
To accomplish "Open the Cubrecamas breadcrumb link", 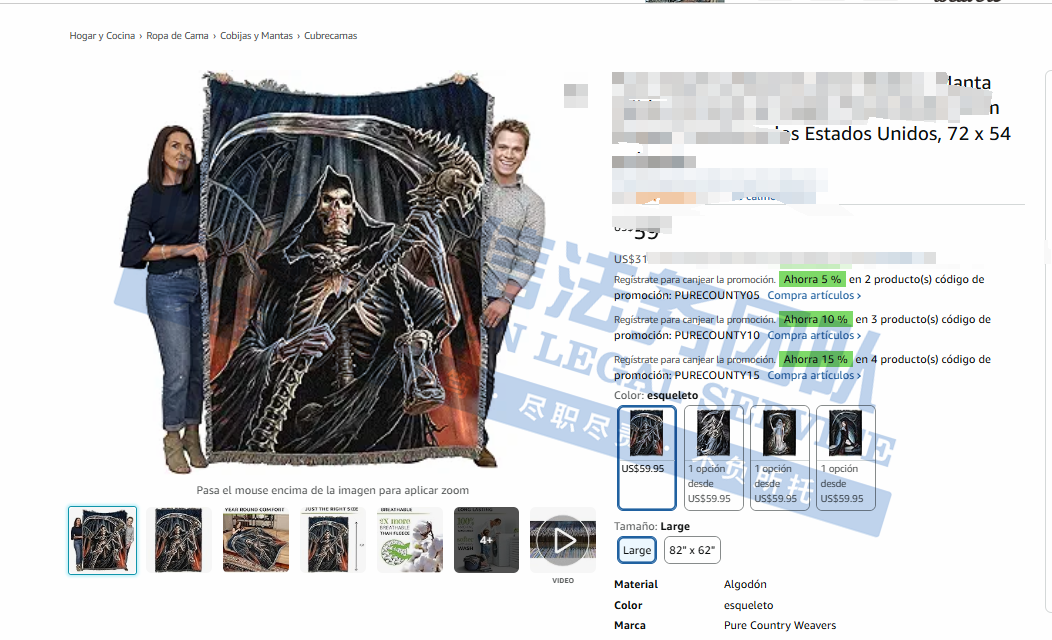I will tap(331, 36).
